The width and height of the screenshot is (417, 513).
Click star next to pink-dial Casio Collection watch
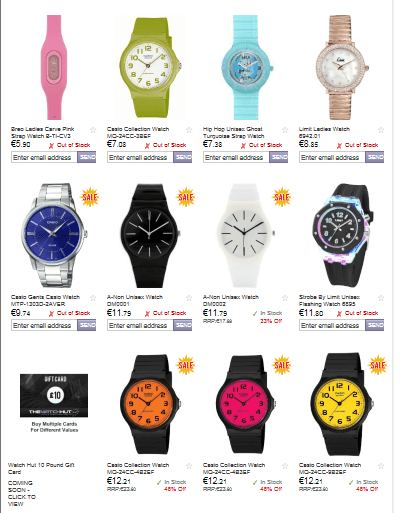click(285, 466)
